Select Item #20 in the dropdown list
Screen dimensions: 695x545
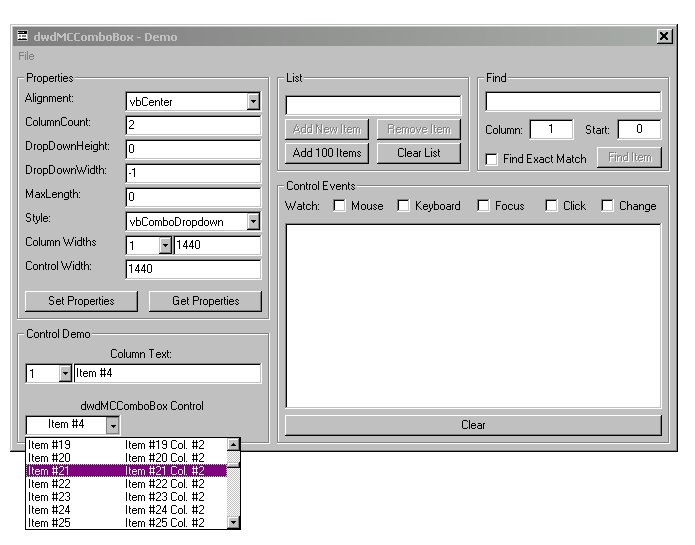click(x=126, y=458)
